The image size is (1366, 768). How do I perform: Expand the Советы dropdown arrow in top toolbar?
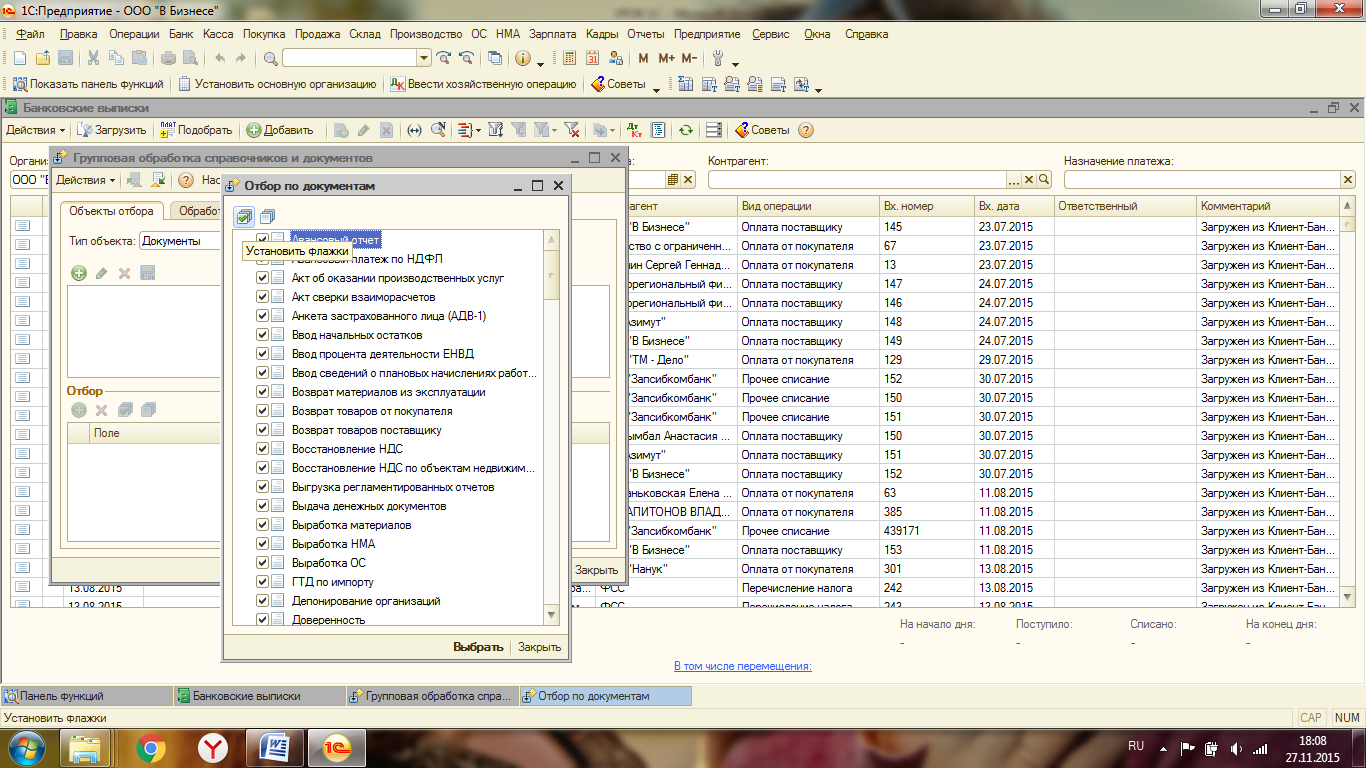point(657,88)
